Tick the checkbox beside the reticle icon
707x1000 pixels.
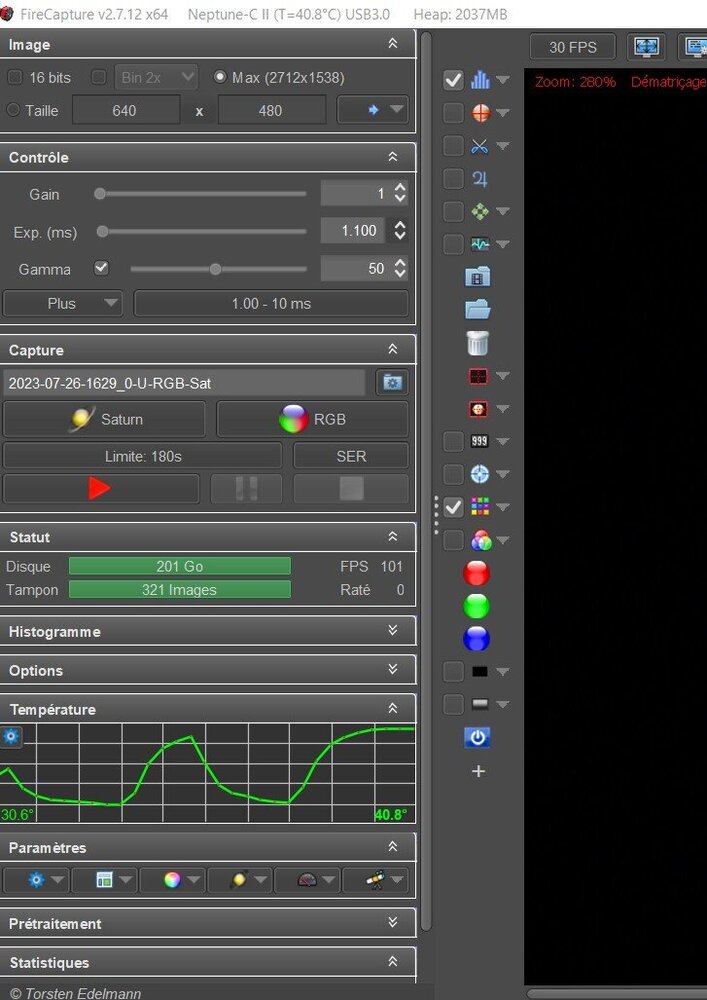pos(453,113)
